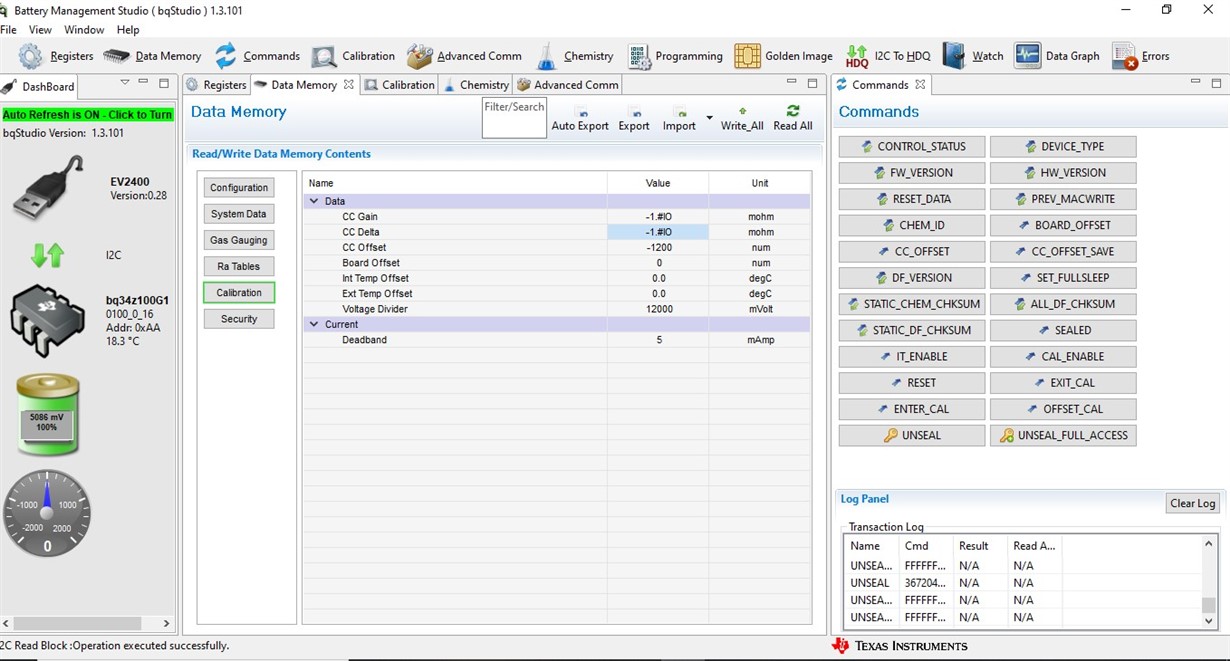Send the RESET command
The width and height of the screenshot is (1230, 661).
912,383
